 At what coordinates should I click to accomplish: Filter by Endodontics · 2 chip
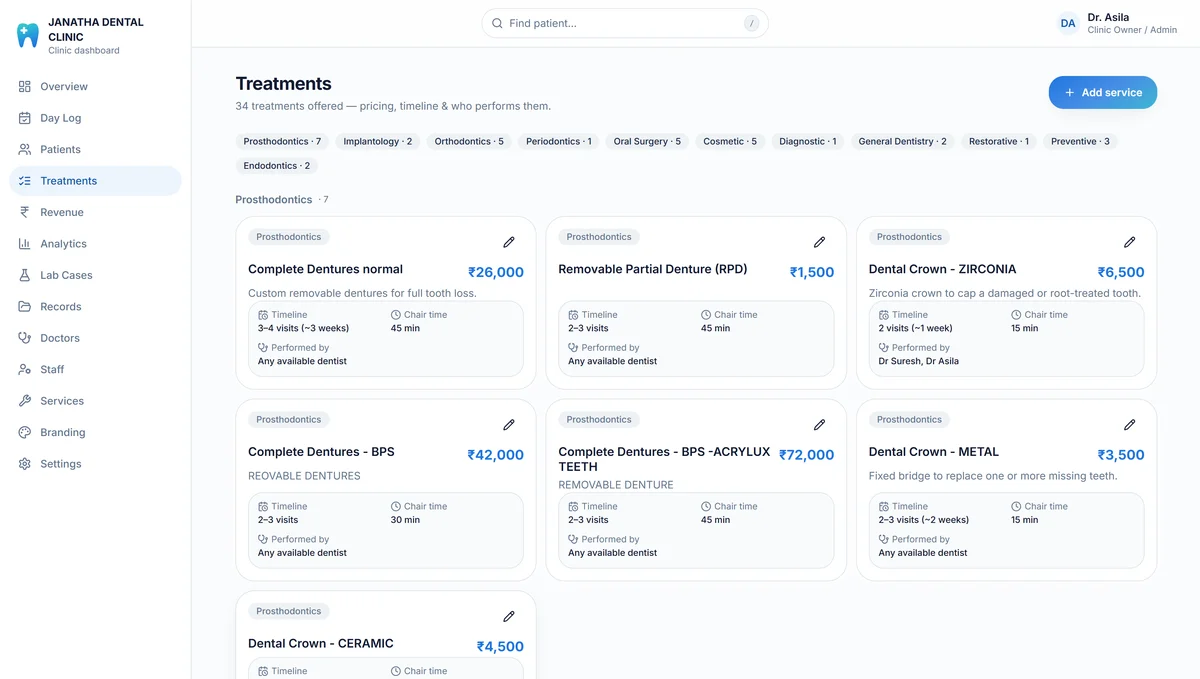click(277, 166)
